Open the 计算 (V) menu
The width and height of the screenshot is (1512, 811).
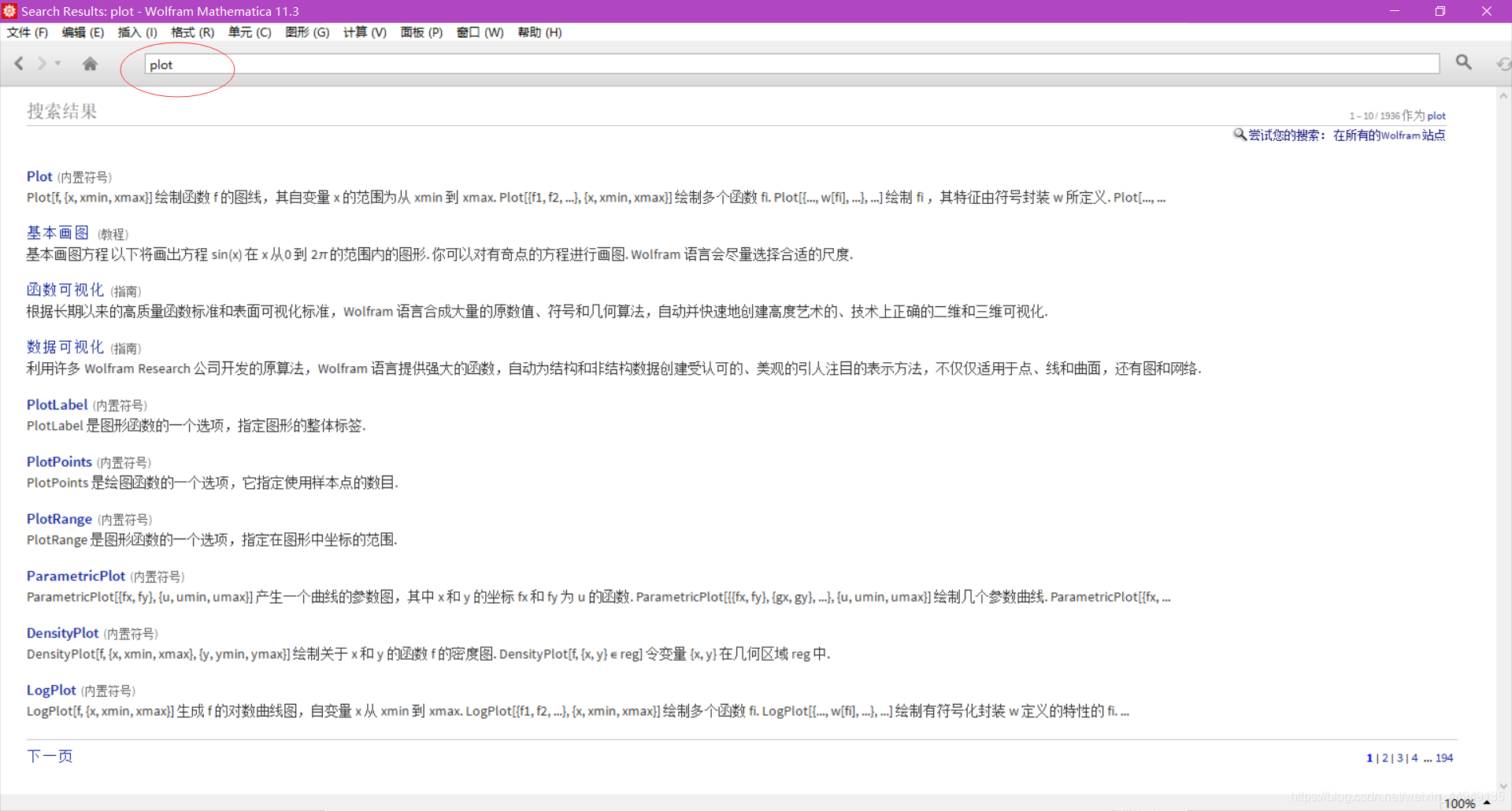(365, 32)
